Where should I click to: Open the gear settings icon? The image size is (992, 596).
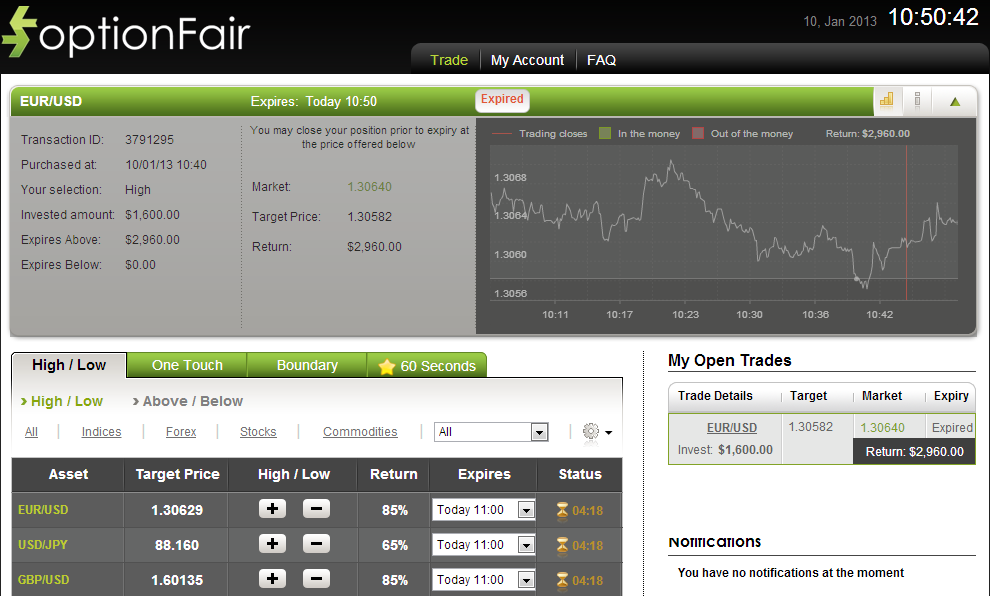pos(591,432)
